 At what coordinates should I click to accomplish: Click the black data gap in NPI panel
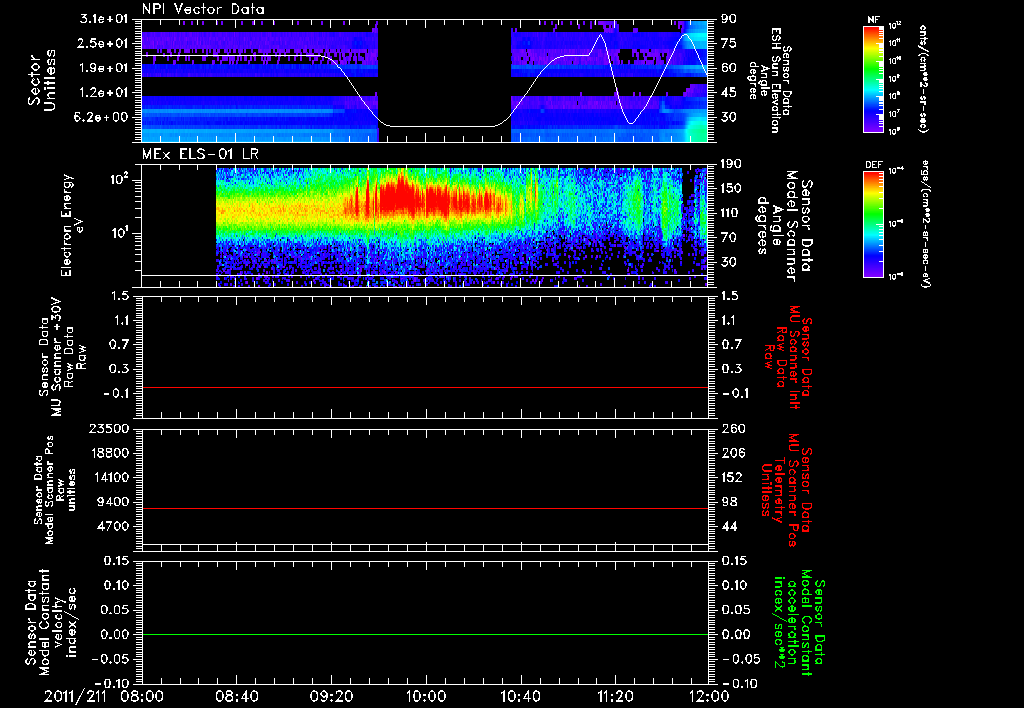point(444,80)
